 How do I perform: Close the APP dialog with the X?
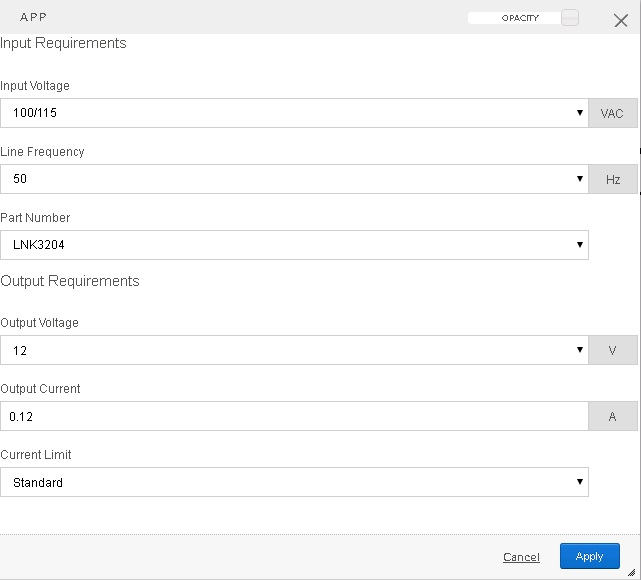[621, 20]
